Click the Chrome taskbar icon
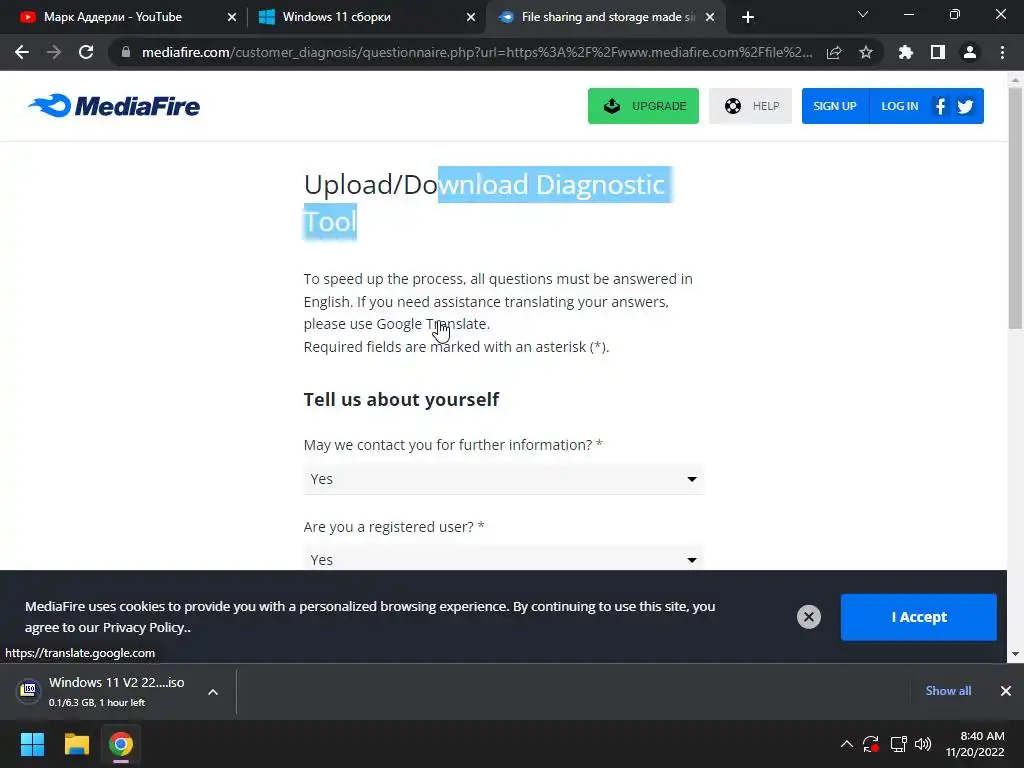This screenshot has width=1024, height=768. click(121, 744)
